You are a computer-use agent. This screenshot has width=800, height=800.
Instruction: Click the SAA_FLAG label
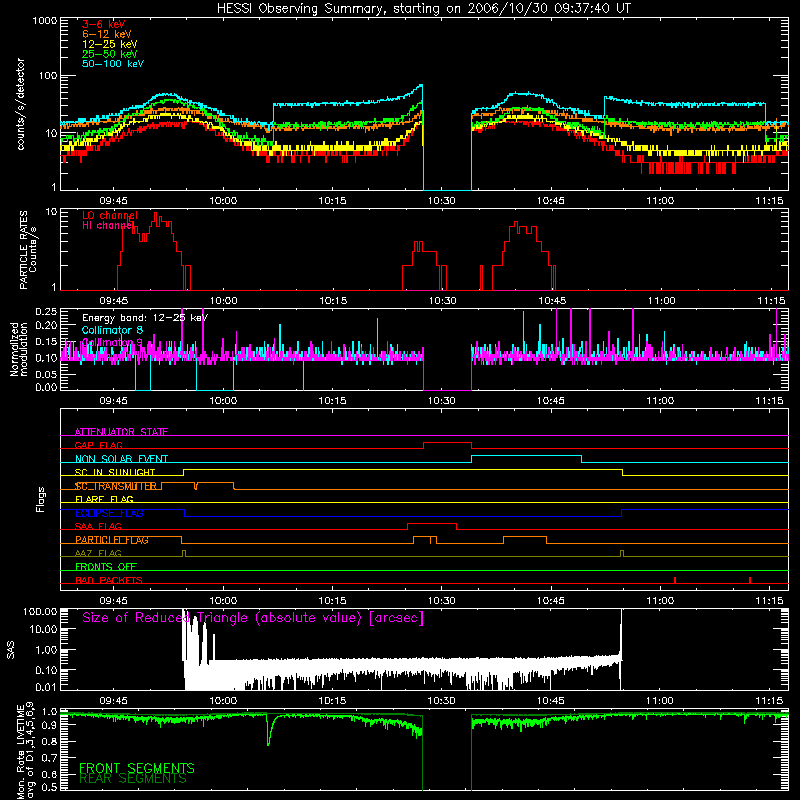(x=98, y=527)
